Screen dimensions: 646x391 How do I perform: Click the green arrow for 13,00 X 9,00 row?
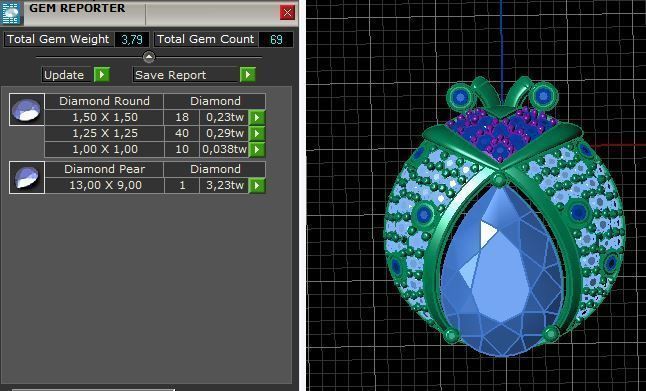coord(257,185)
